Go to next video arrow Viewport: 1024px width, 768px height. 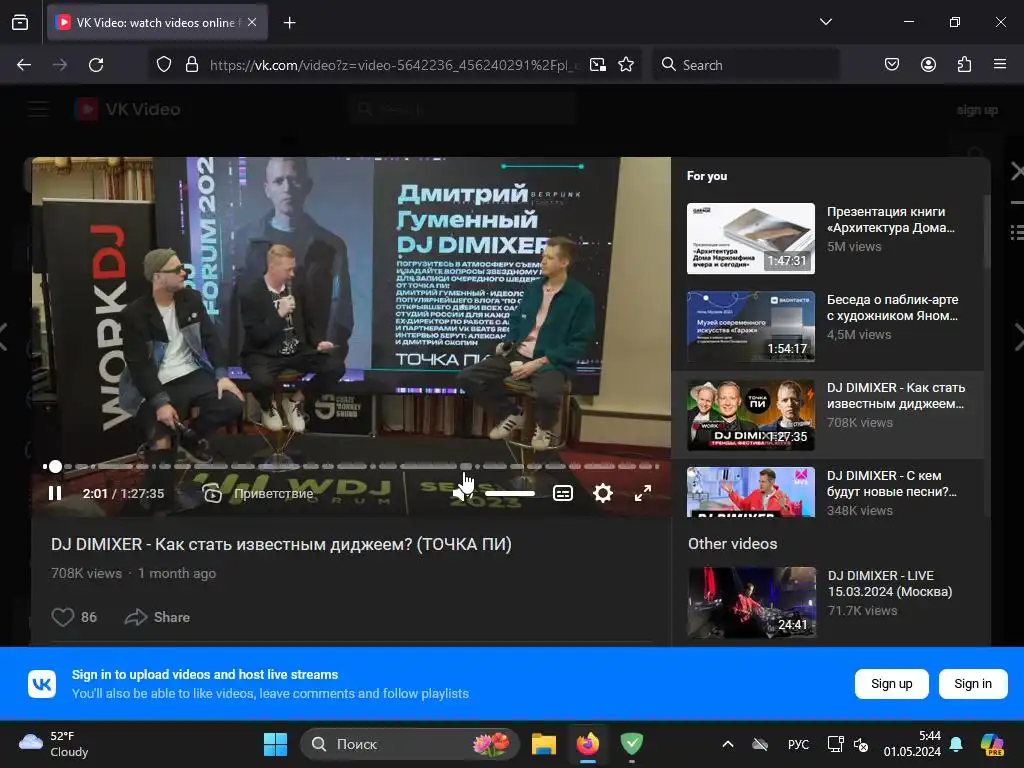(1019, 337)
